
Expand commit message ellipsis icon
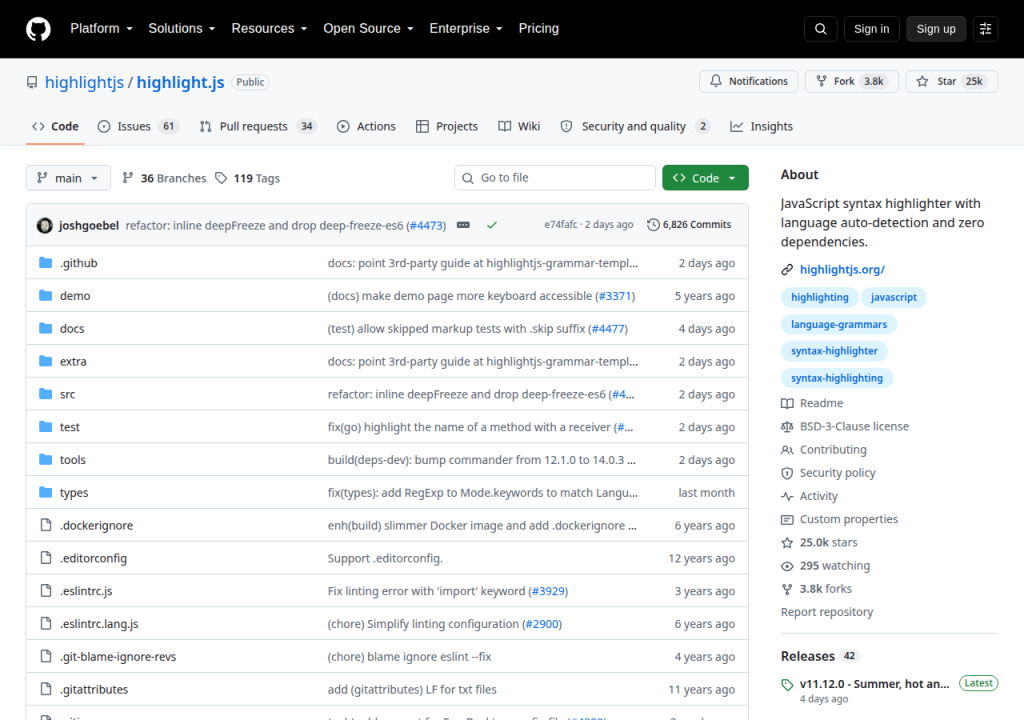(463, 225)
